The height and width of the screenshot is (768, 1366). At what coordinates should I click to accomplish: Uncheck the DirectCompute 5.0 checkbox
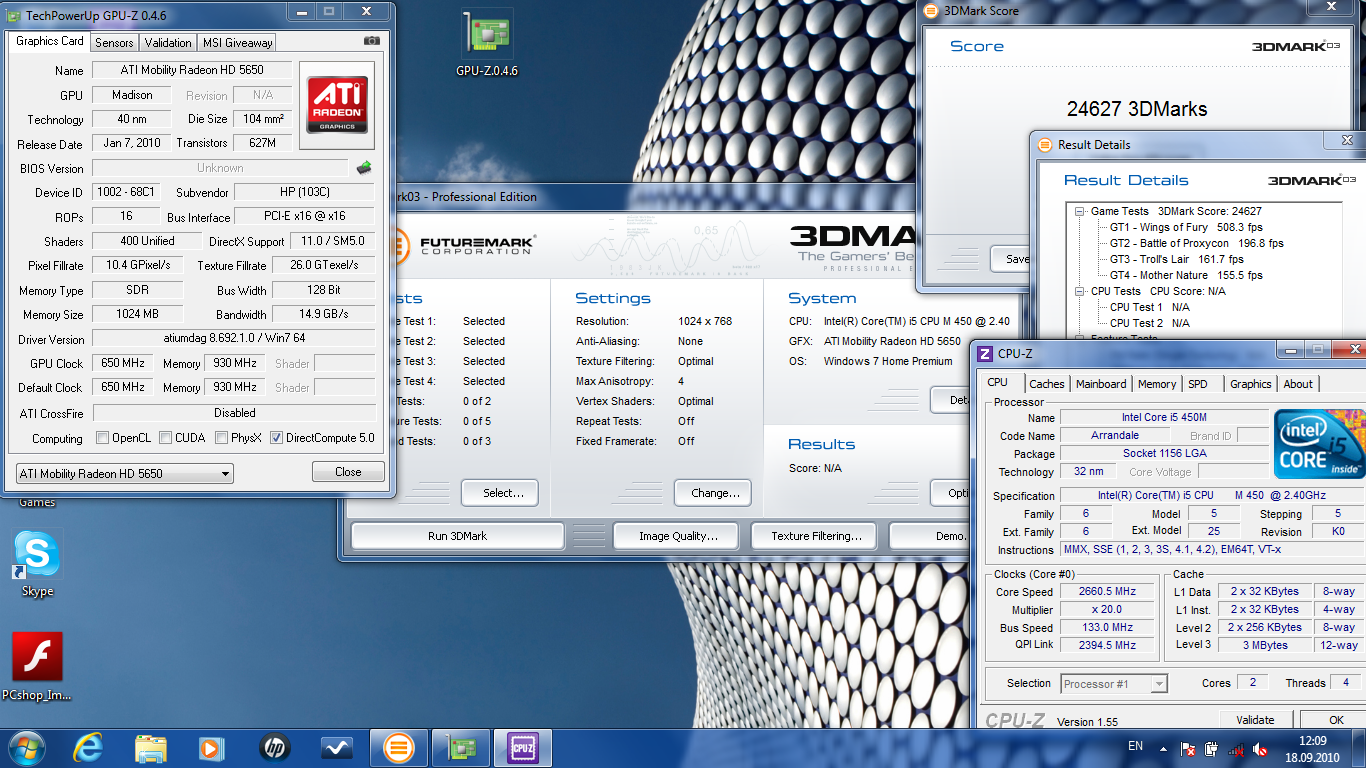point(276,438)
